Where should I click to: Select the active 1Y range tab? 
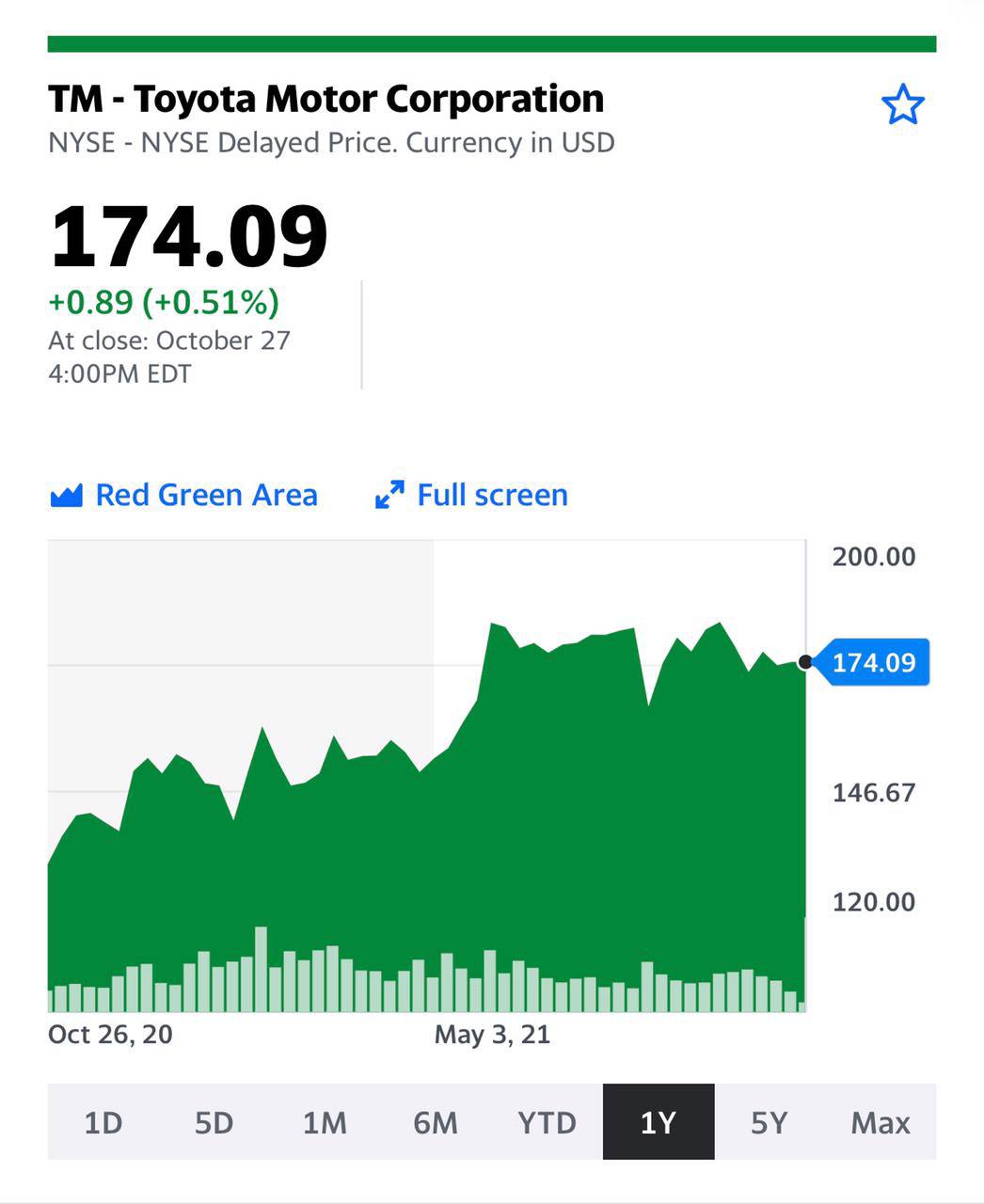point(659,1122)
